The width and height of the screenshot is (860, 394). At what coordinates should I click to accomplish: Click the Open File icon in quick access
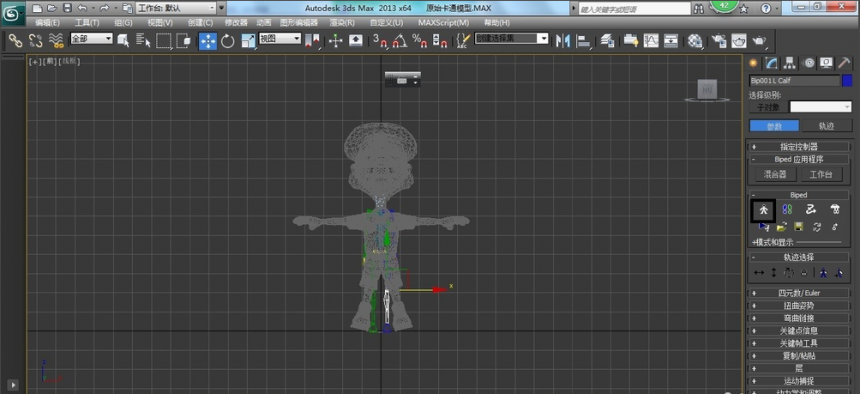point(52,8)
